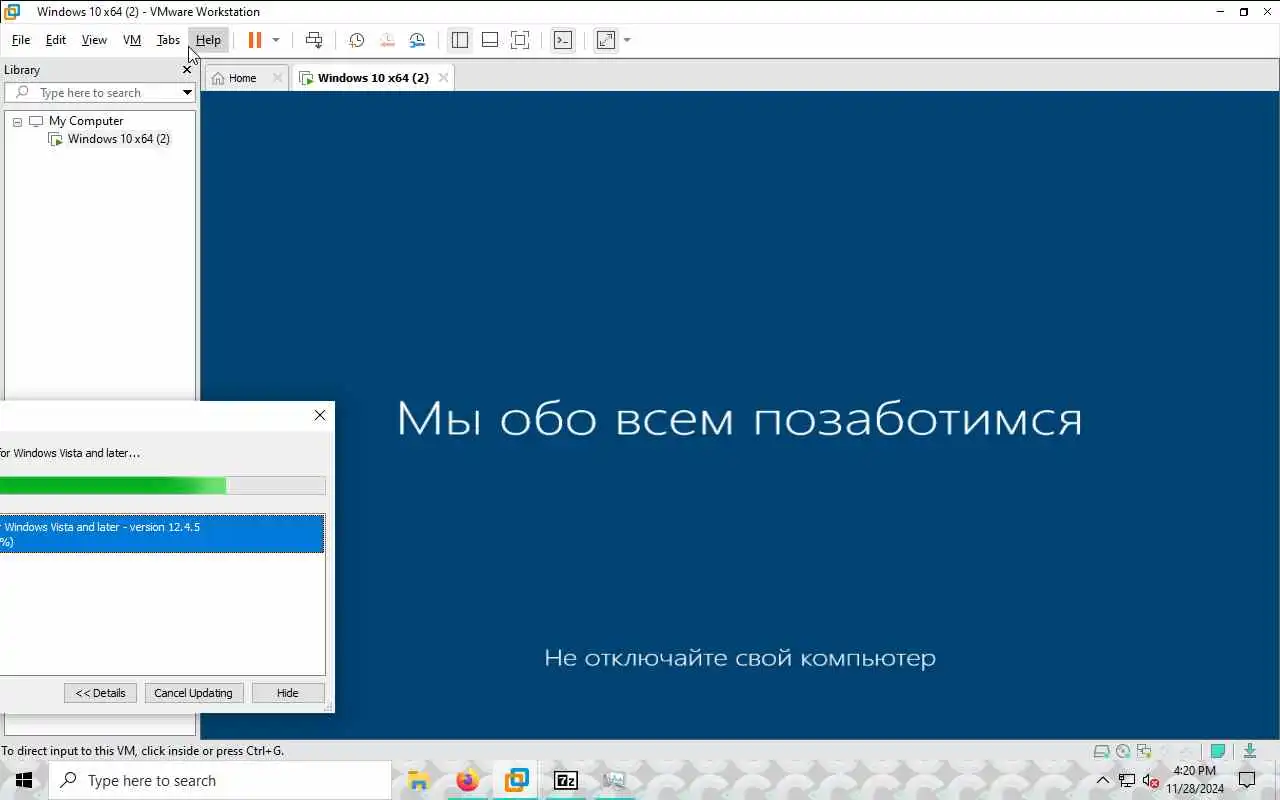
Task: Toggle the library sidebar view
Action: pos(460,40)
